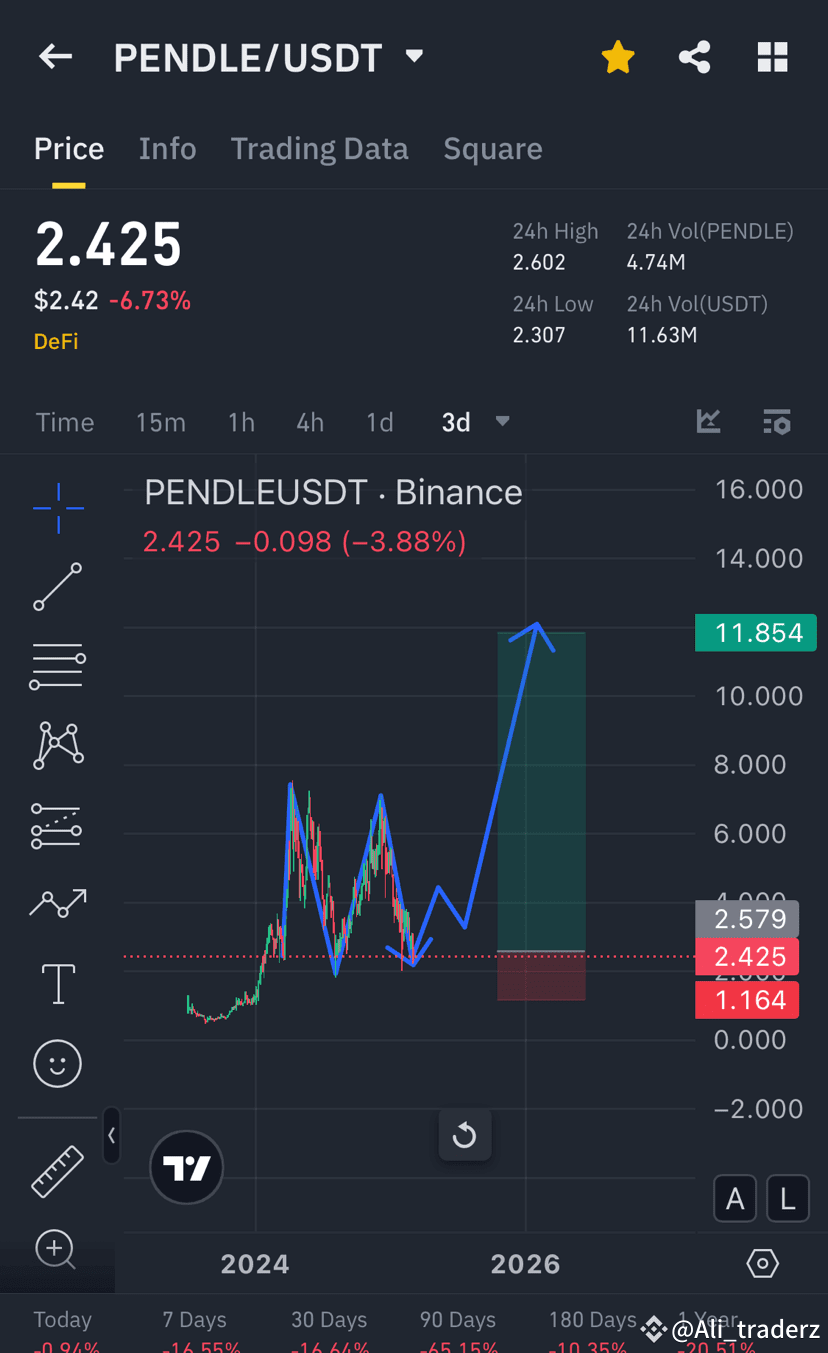Select the 15m interval

[161, 422]
